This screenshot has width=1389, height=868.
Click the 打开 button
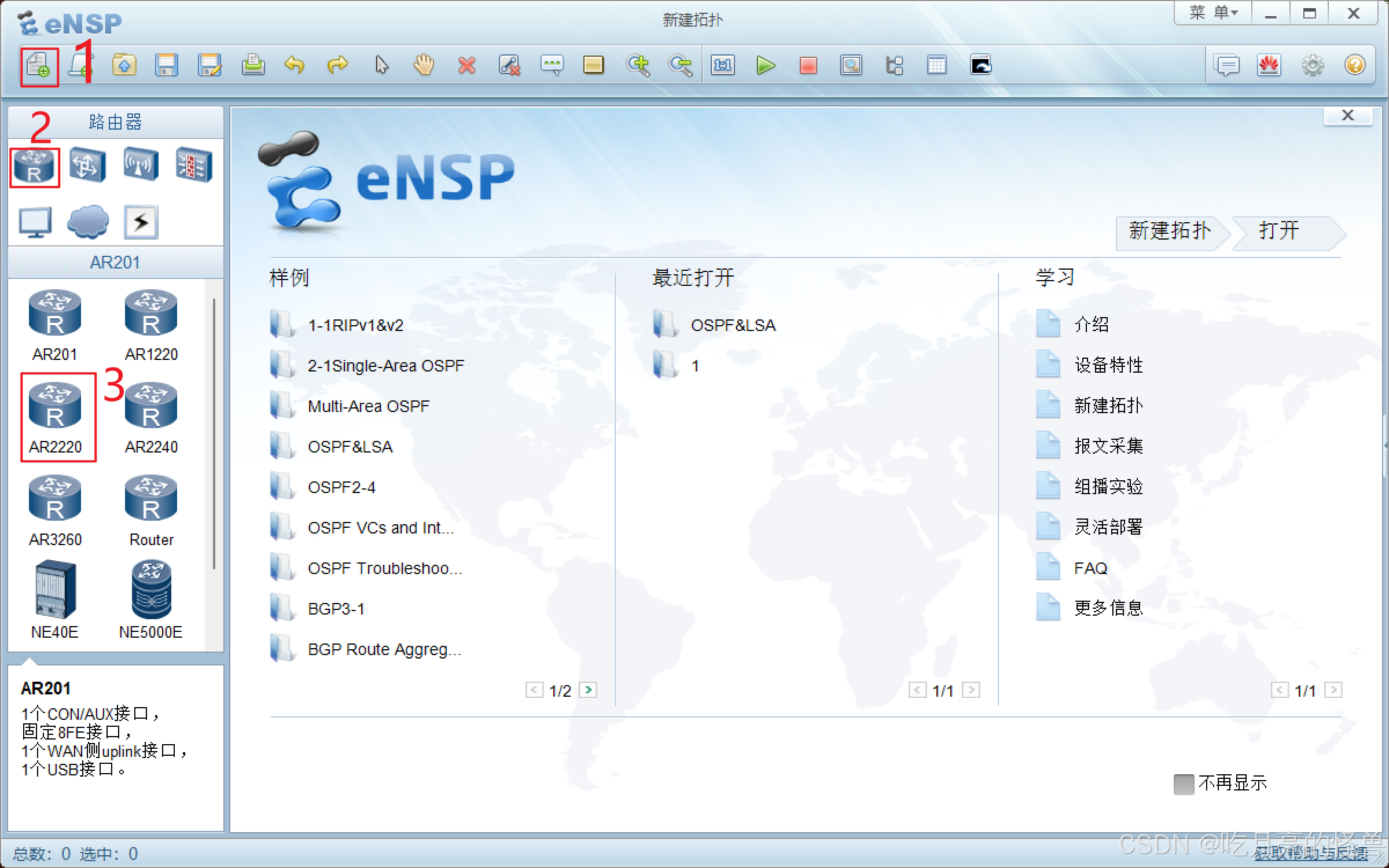(x=1280, y=231)
